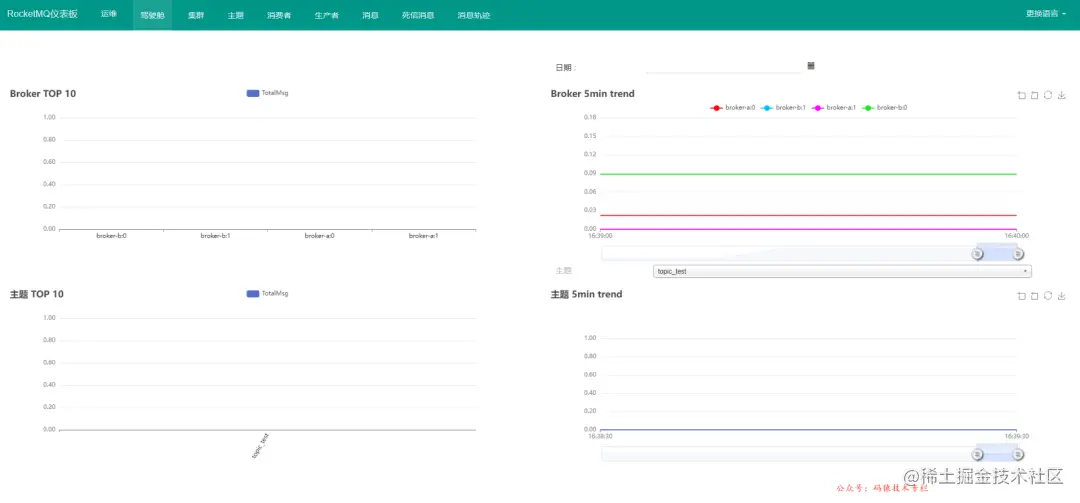Toggle broker-b:0 legend series

point(885,108)
